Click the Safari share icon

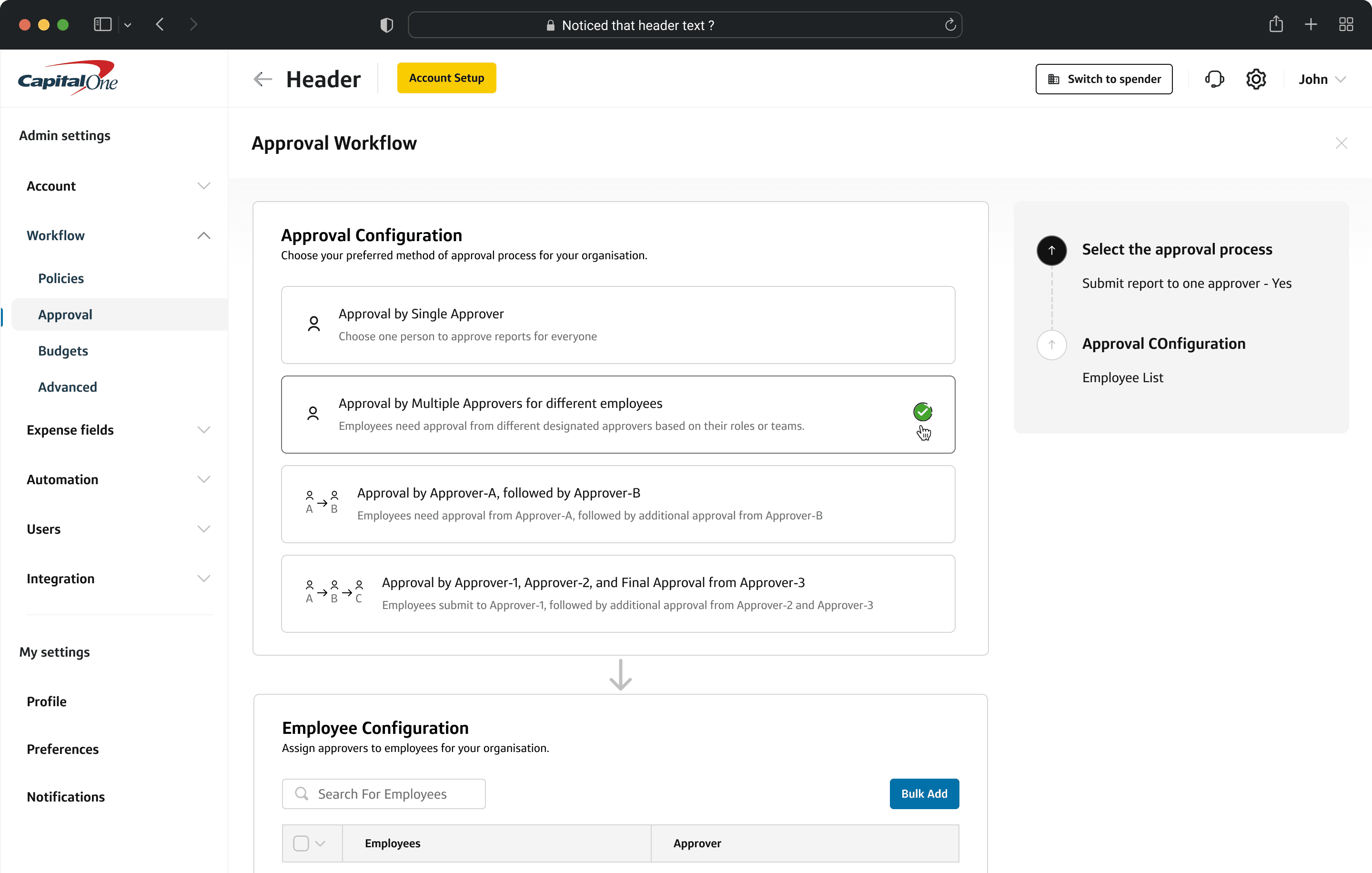point(1276,24)
